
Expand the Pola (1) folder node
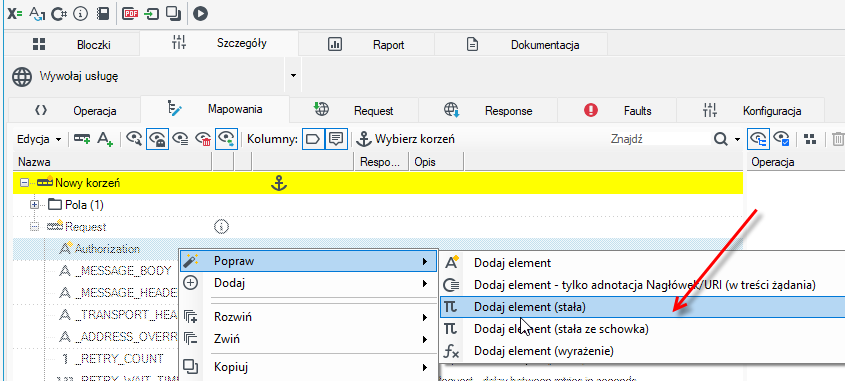34,205
